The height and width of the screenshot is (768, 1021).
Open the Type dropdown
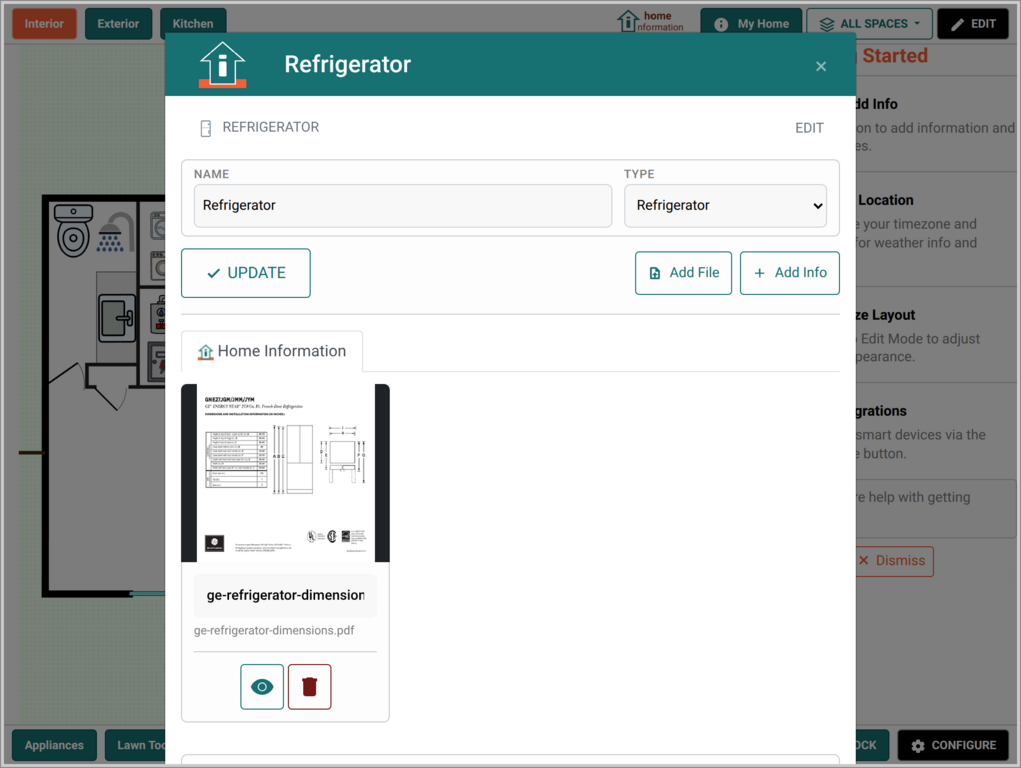725,205
